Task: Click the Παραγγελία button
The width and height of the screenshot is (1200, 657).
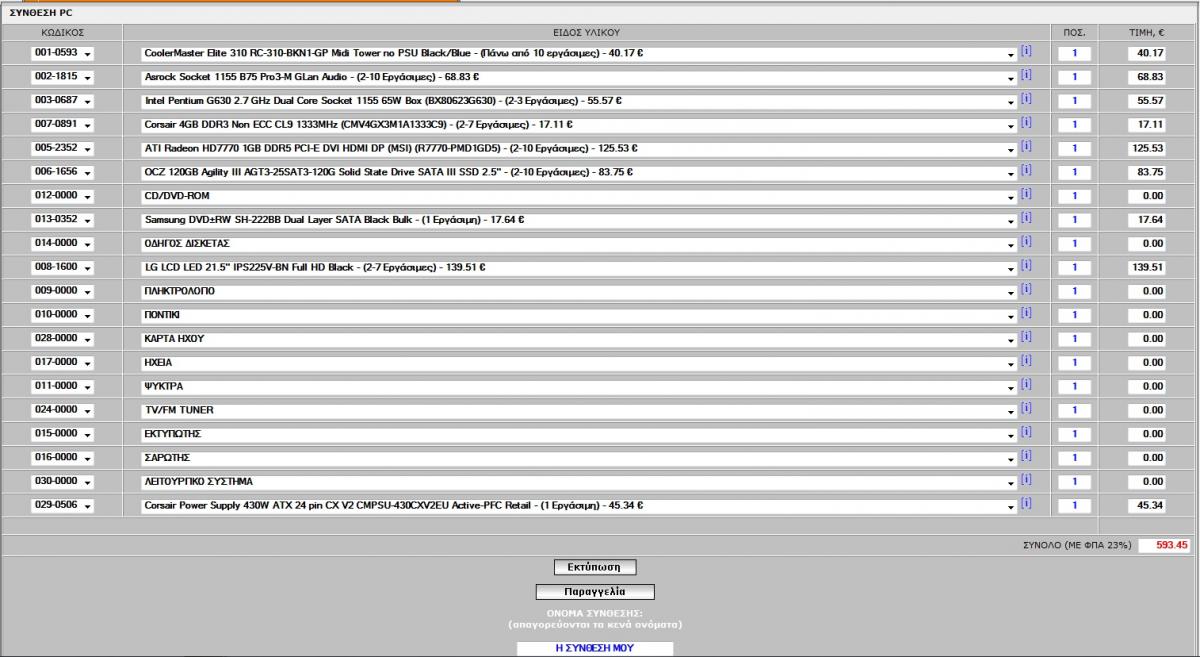Action: 596,591
